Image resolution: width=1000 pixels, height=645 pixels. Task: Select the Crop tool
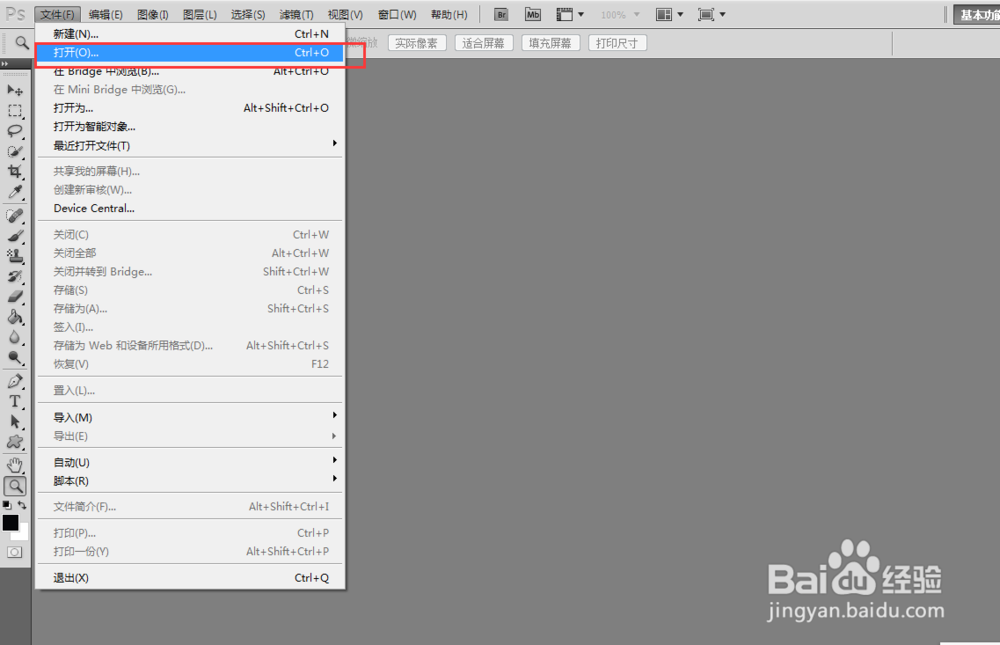coord(15,172)
